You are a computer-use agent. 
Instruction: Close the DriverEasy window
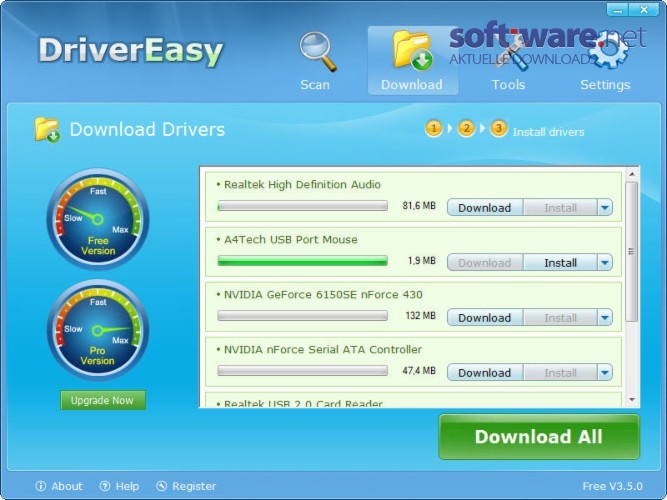click(644, 10)
